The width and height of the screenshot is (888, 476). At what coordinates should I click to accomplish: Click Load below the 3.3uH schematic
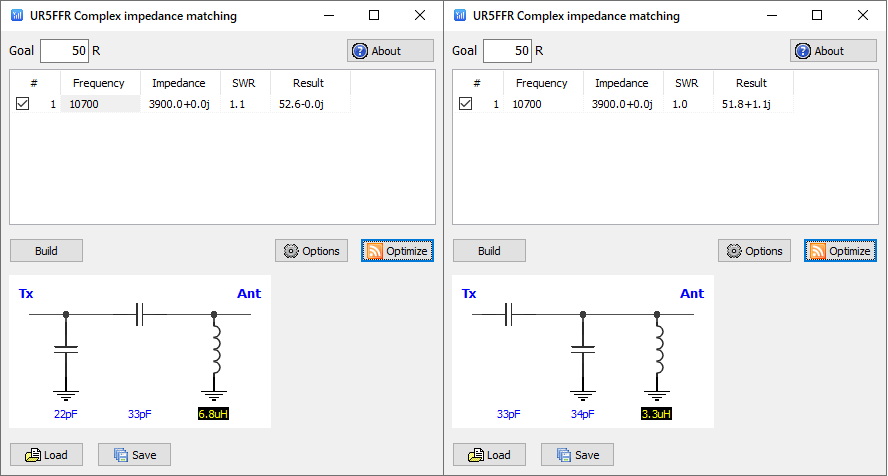coord(489,455)
